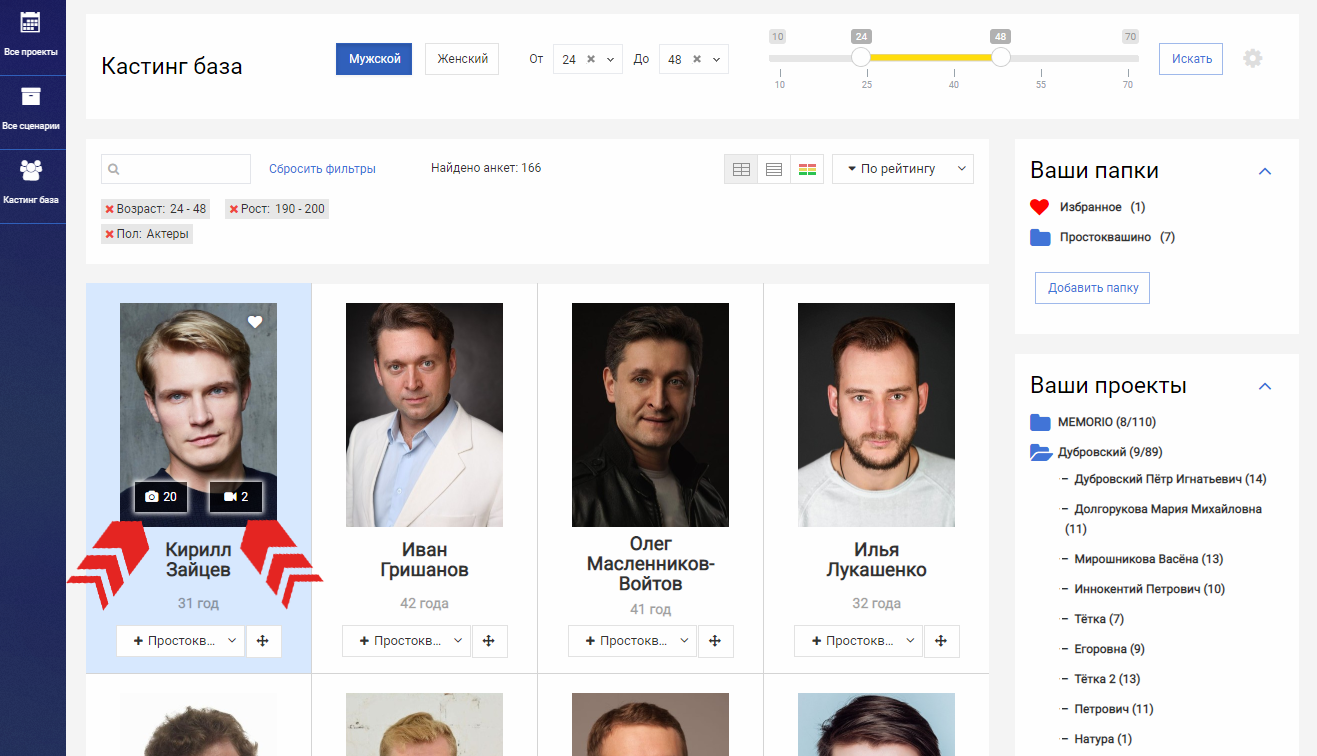The height and width of the screenshot is (756, 1317).
Task: Click the lower age slider handle at 24
Action: pyautogui.click(x=861, y=58)
